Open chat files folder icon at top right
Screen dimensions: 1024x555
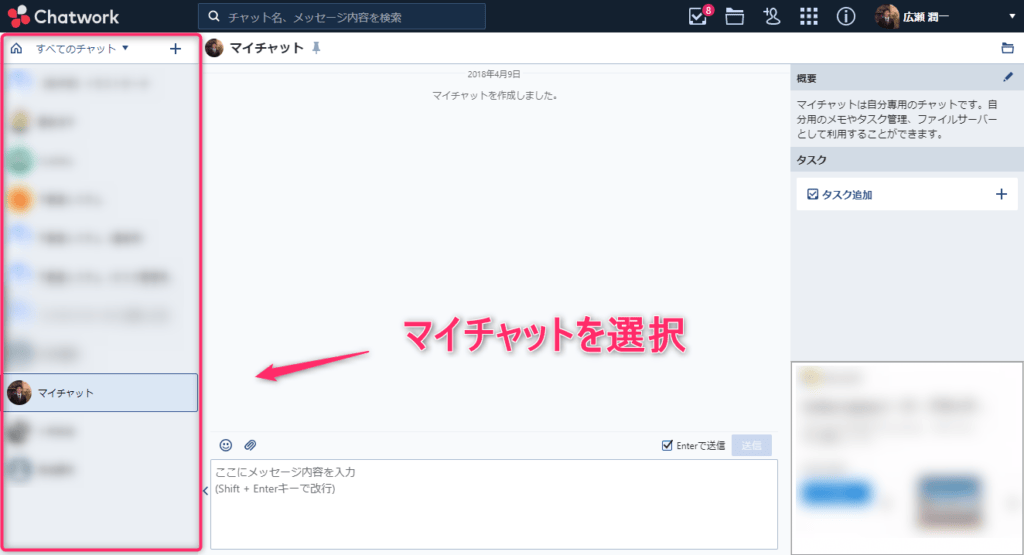[x=1007, y=48]
